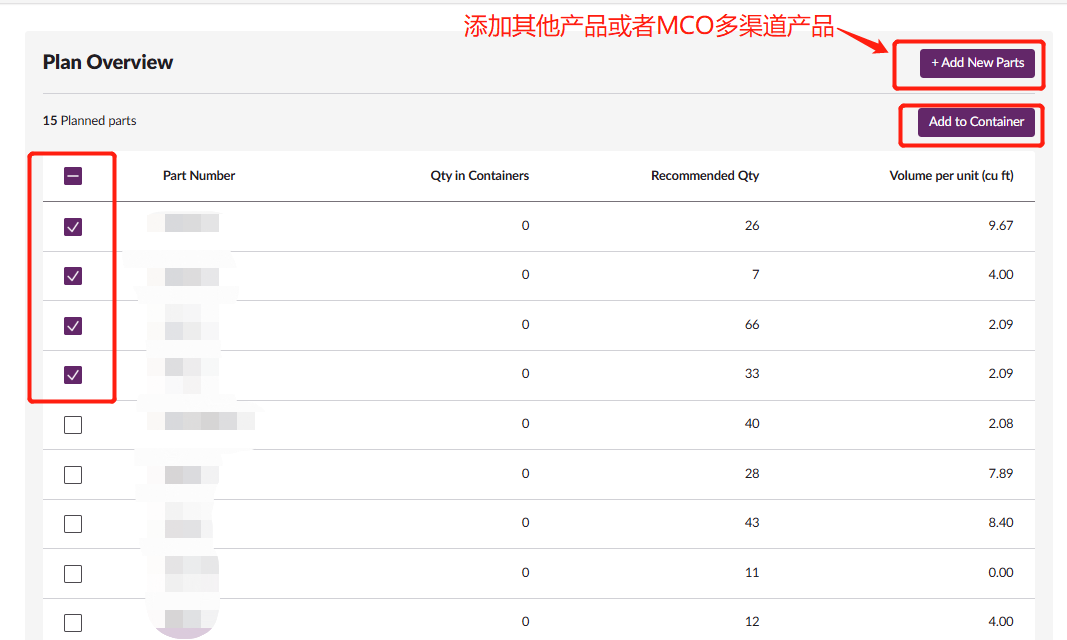This screenshot has width=1067, height=640.
Task: Sort by Volume per unit (cu ft) column
Action: tap(951, 175)
